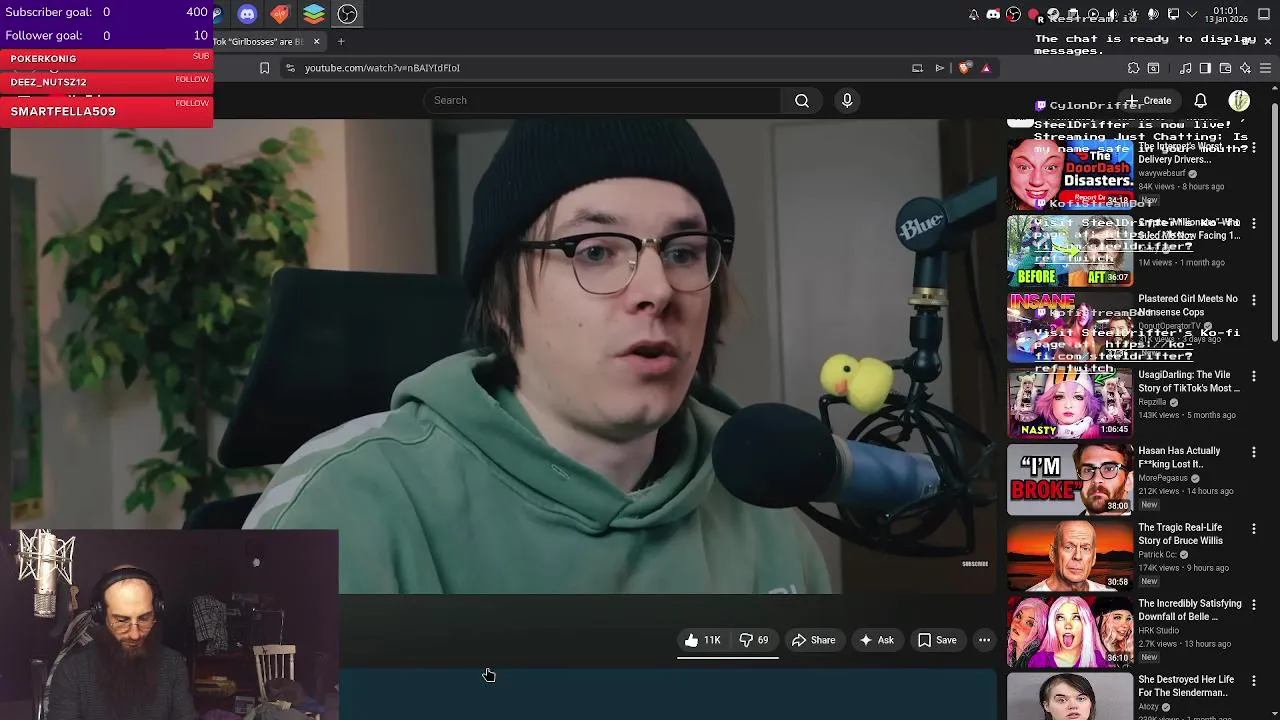Screen dimensions: 1280x720
Task: Click the system tray notification bell
Action: pyautogui.click(x=973, y=14)
